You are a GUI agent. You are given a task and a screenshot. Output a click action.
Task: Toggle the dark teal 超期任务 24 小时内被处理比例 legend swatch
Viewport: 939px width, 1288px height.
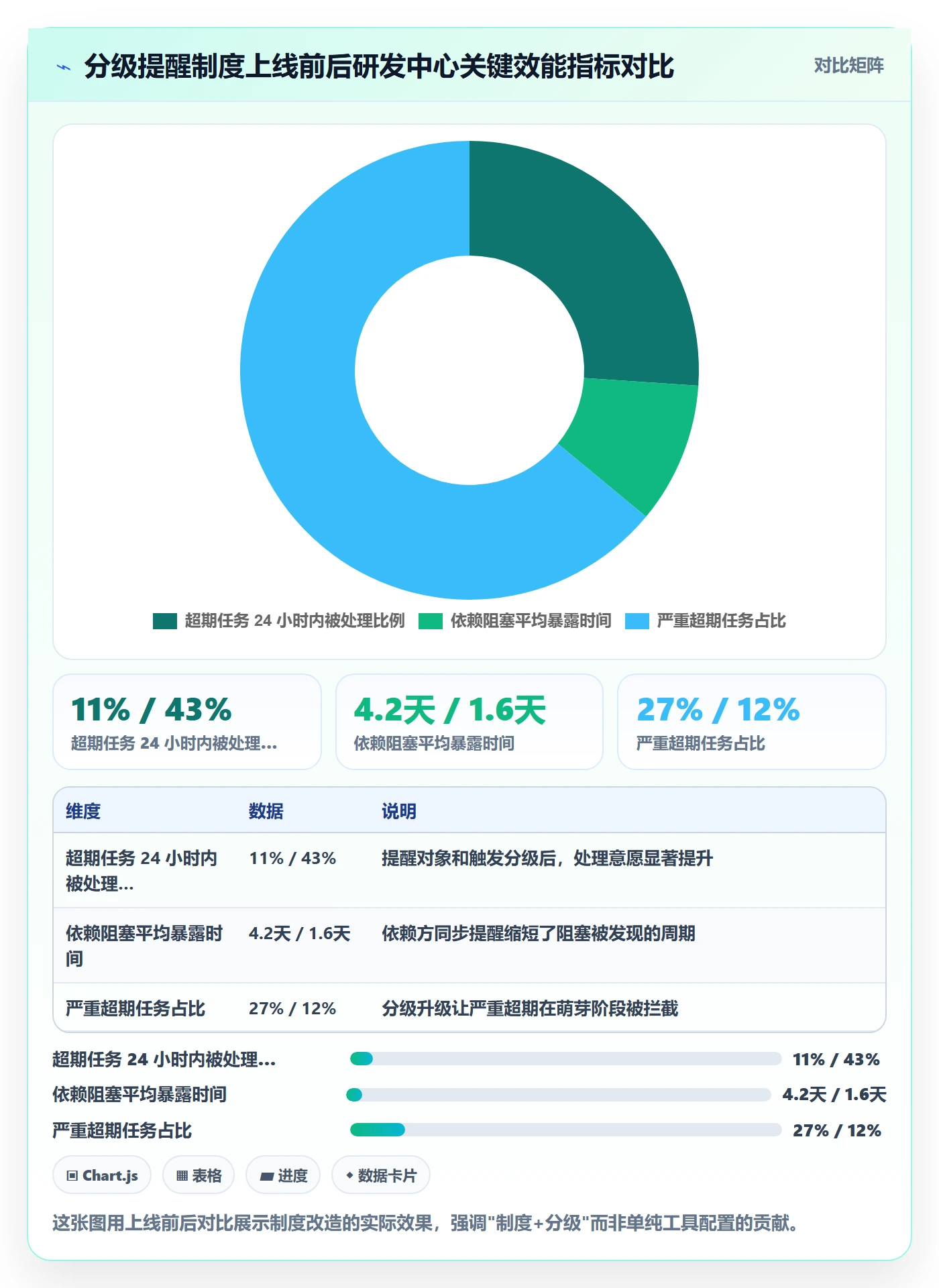(165, 621)
